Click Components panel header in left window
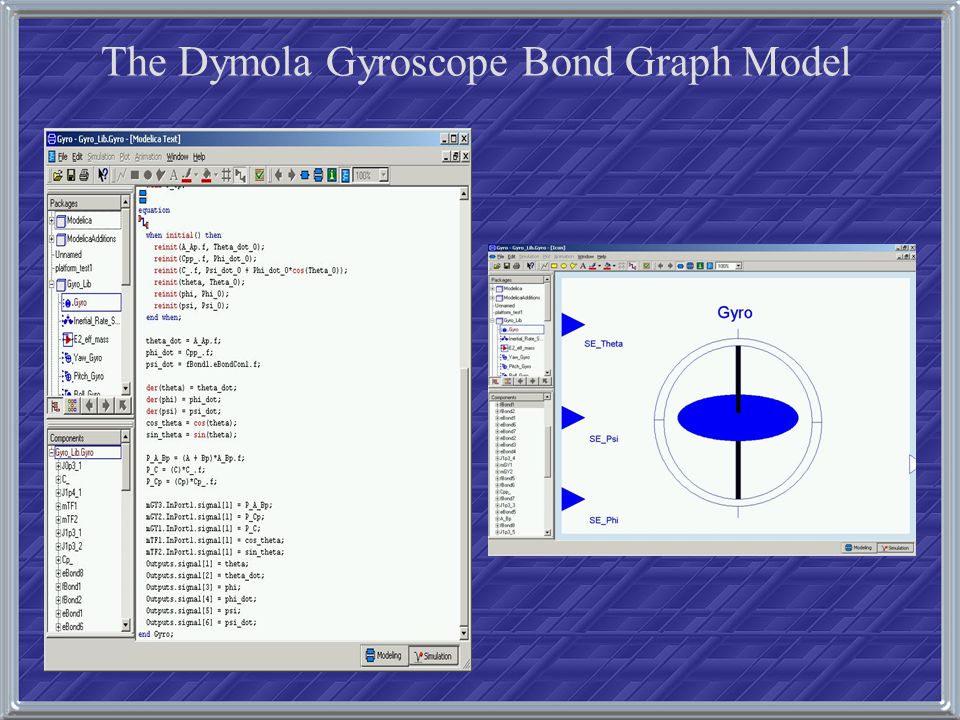The width and height of the screenshot is (960, 720). point(84,438)
